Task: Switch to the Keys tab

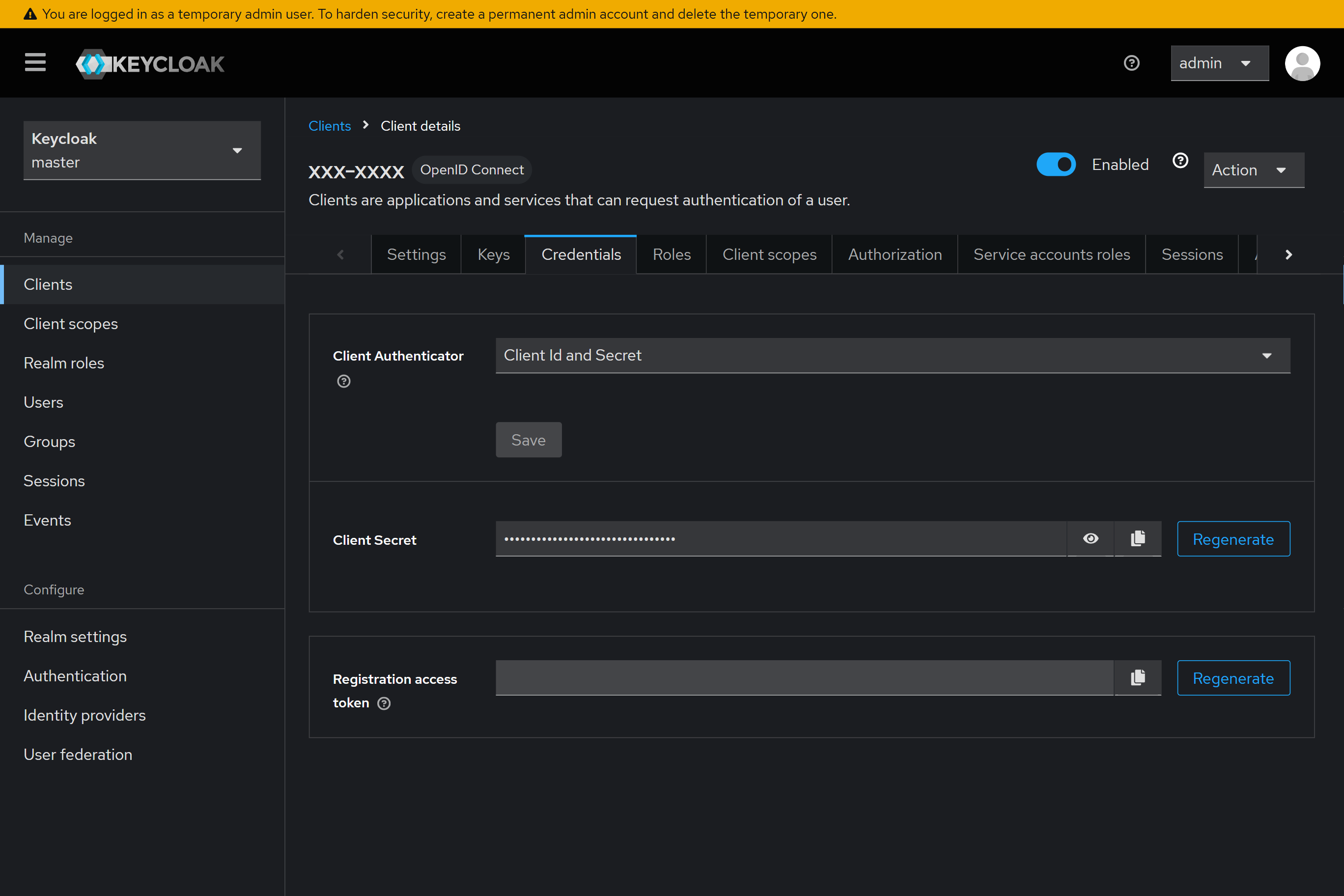Action: point(493,254)
